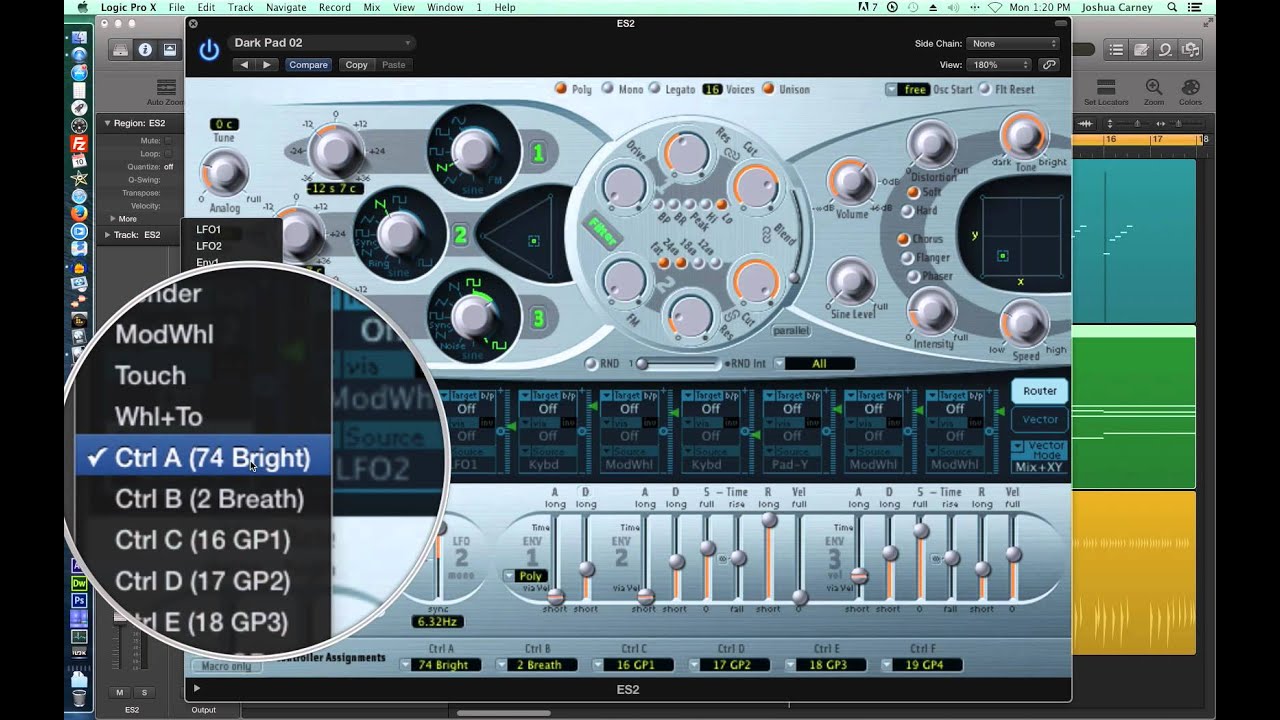Screen dimensions: 1280x720
Task: Open the Dark Pad 02 preset menu
Action: (x=321, y=43)
